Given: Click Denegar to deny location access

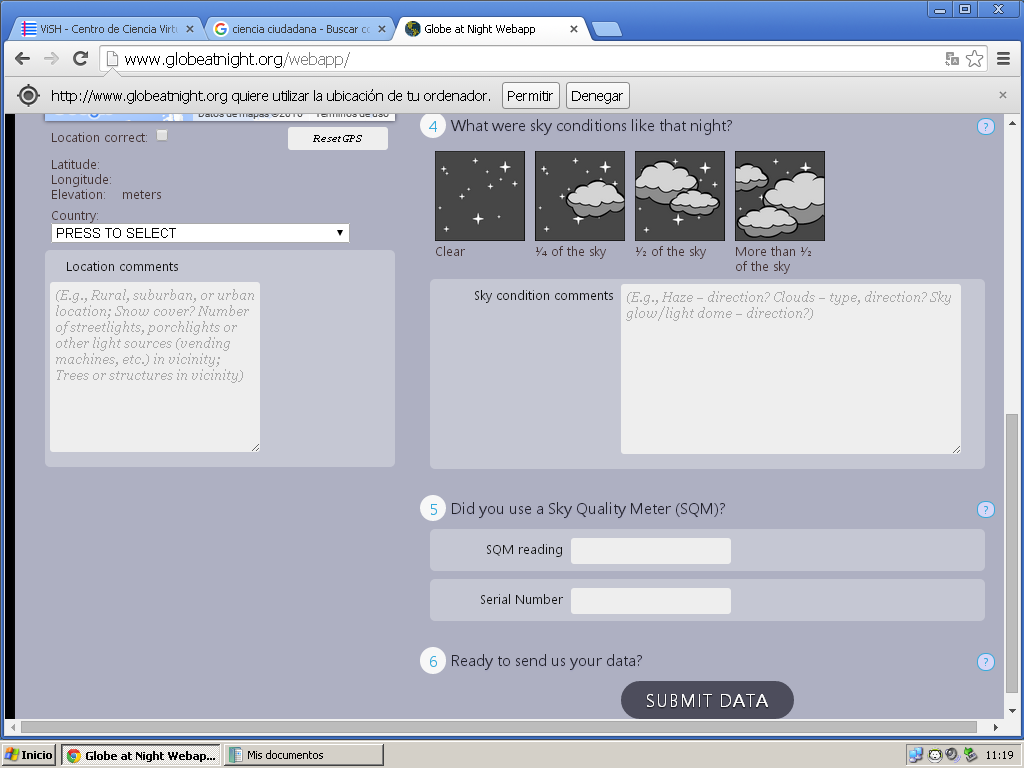Looking at the screenshot, I should pos(597,96).
